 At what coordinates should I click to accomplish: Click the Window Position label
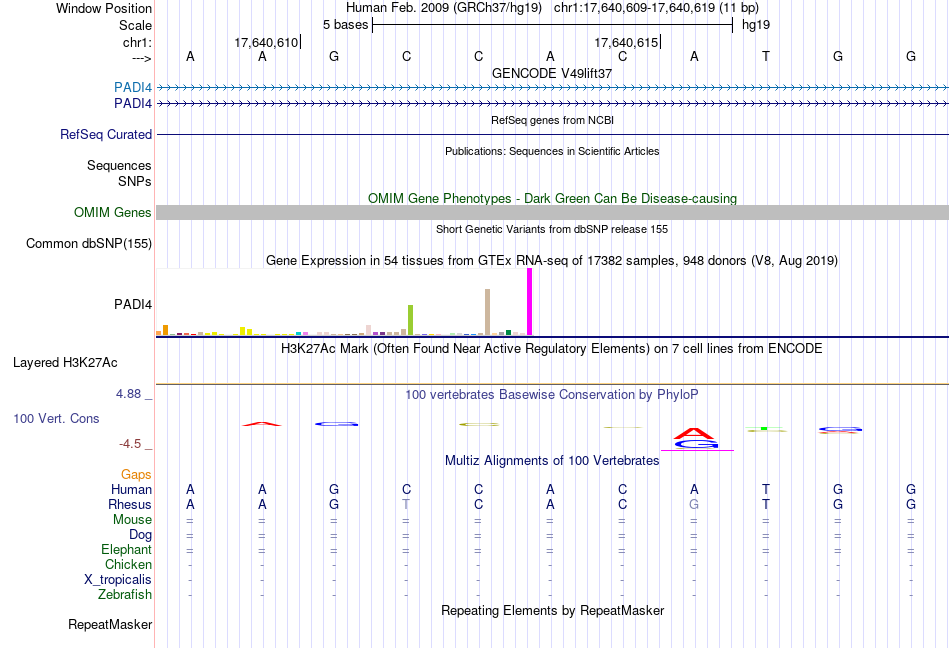tap(104, 8)
